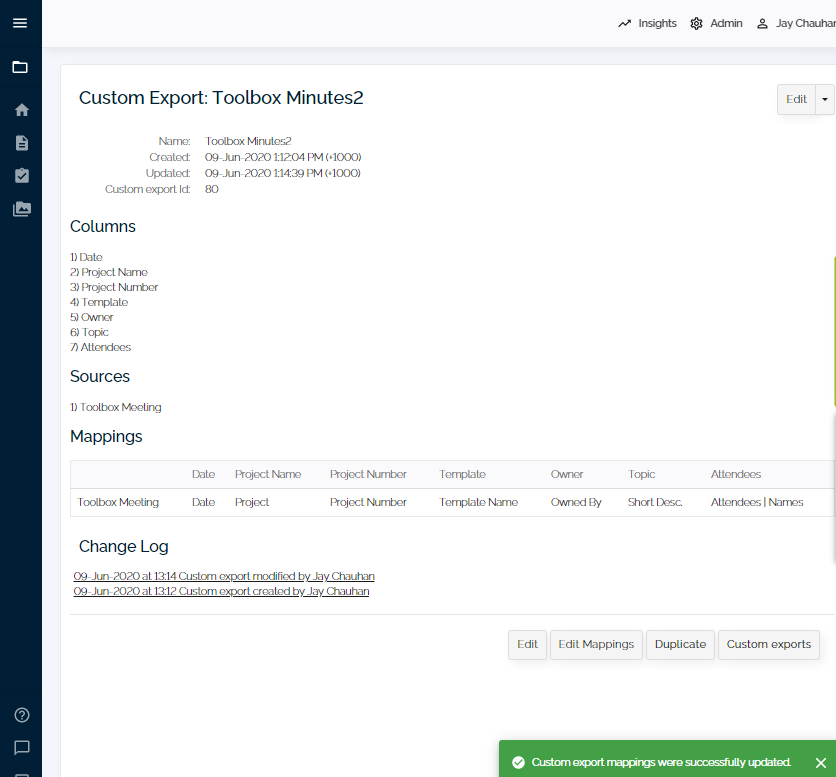
Task: Click Edit Mappings button
Action: pyautogui.click(x=596, y=644)
